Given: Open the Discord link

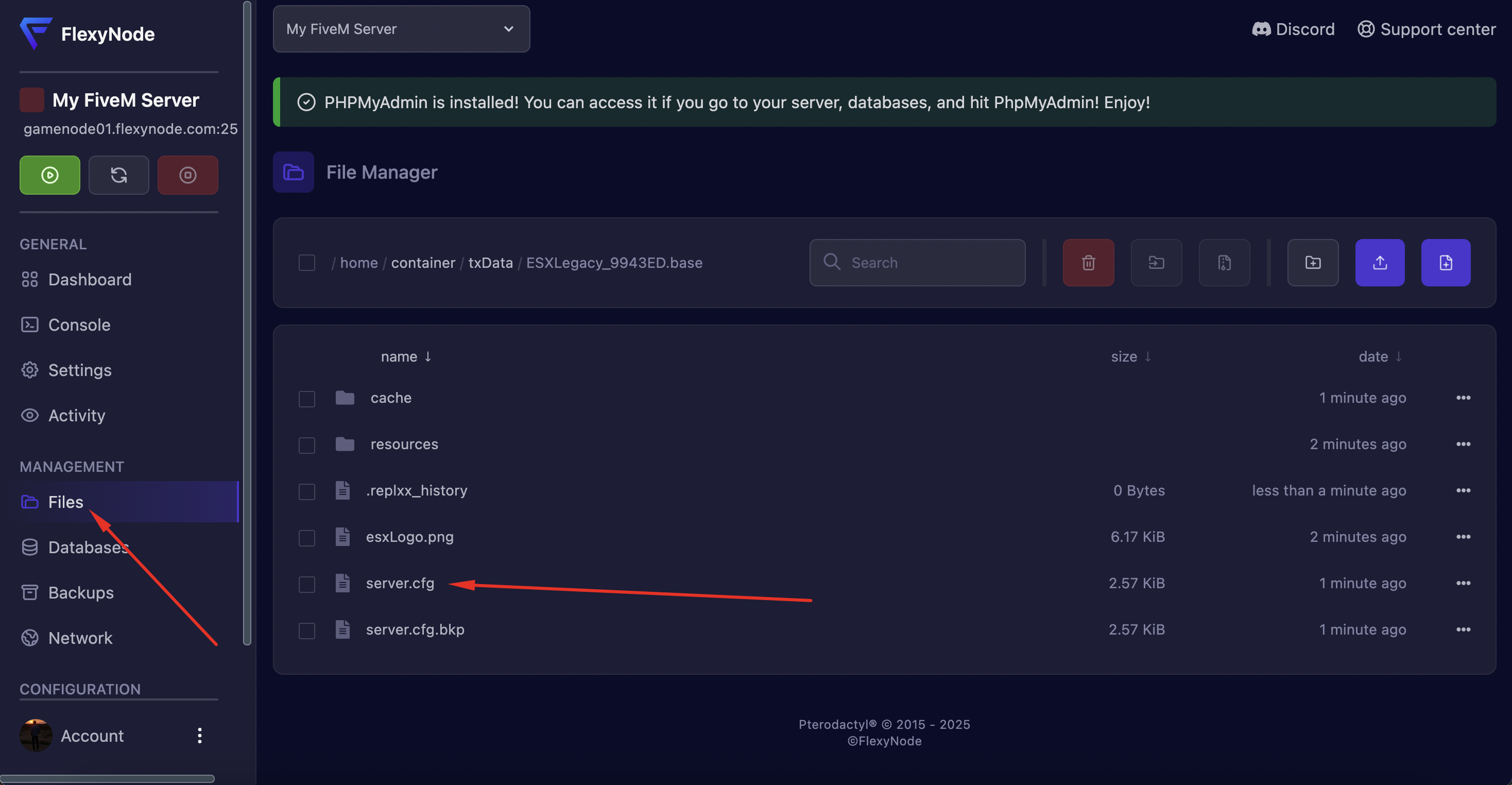Looking at the screenshot, I should pyautogui.click(x=1293, y=29).
